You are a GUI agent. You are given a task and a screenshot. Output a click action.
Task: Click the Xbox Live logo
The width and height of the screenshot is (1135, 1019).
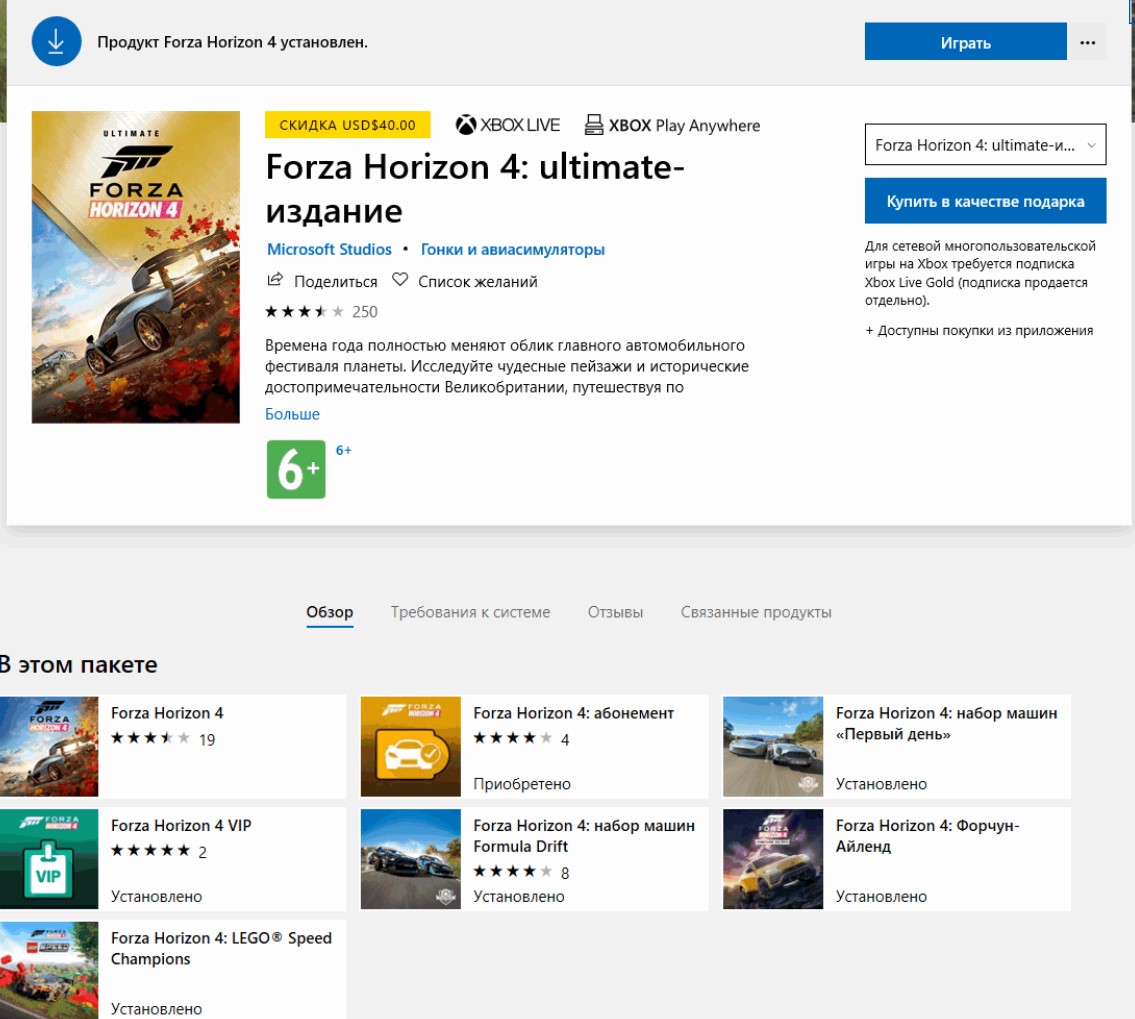(x=508, y=125)
